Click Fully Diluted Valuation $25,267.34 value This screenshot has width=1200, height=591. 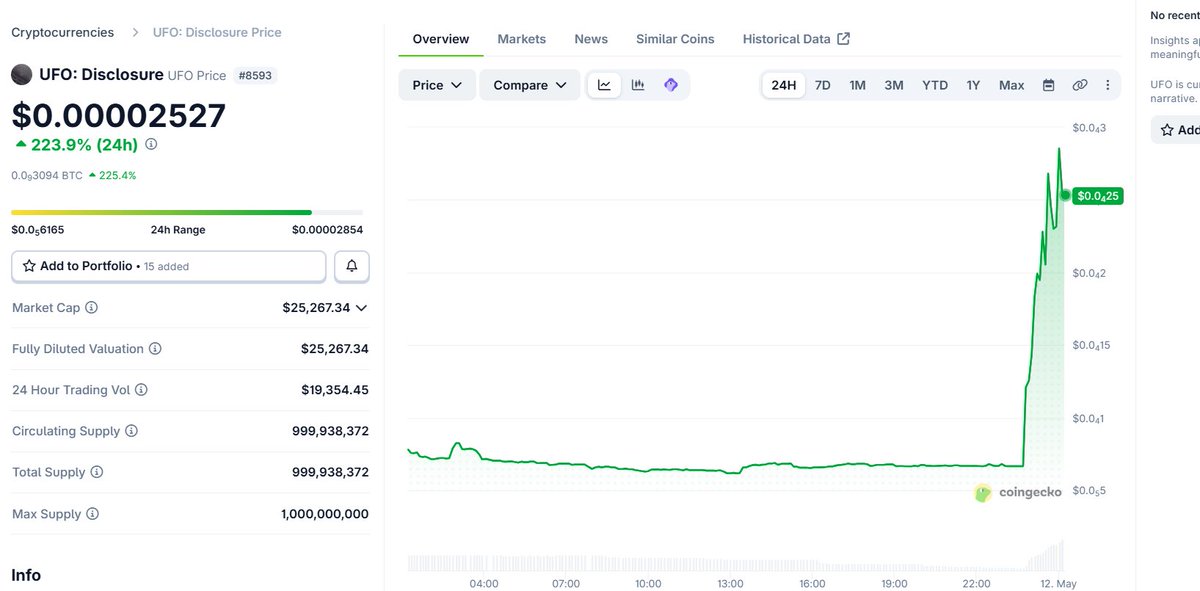334,349
